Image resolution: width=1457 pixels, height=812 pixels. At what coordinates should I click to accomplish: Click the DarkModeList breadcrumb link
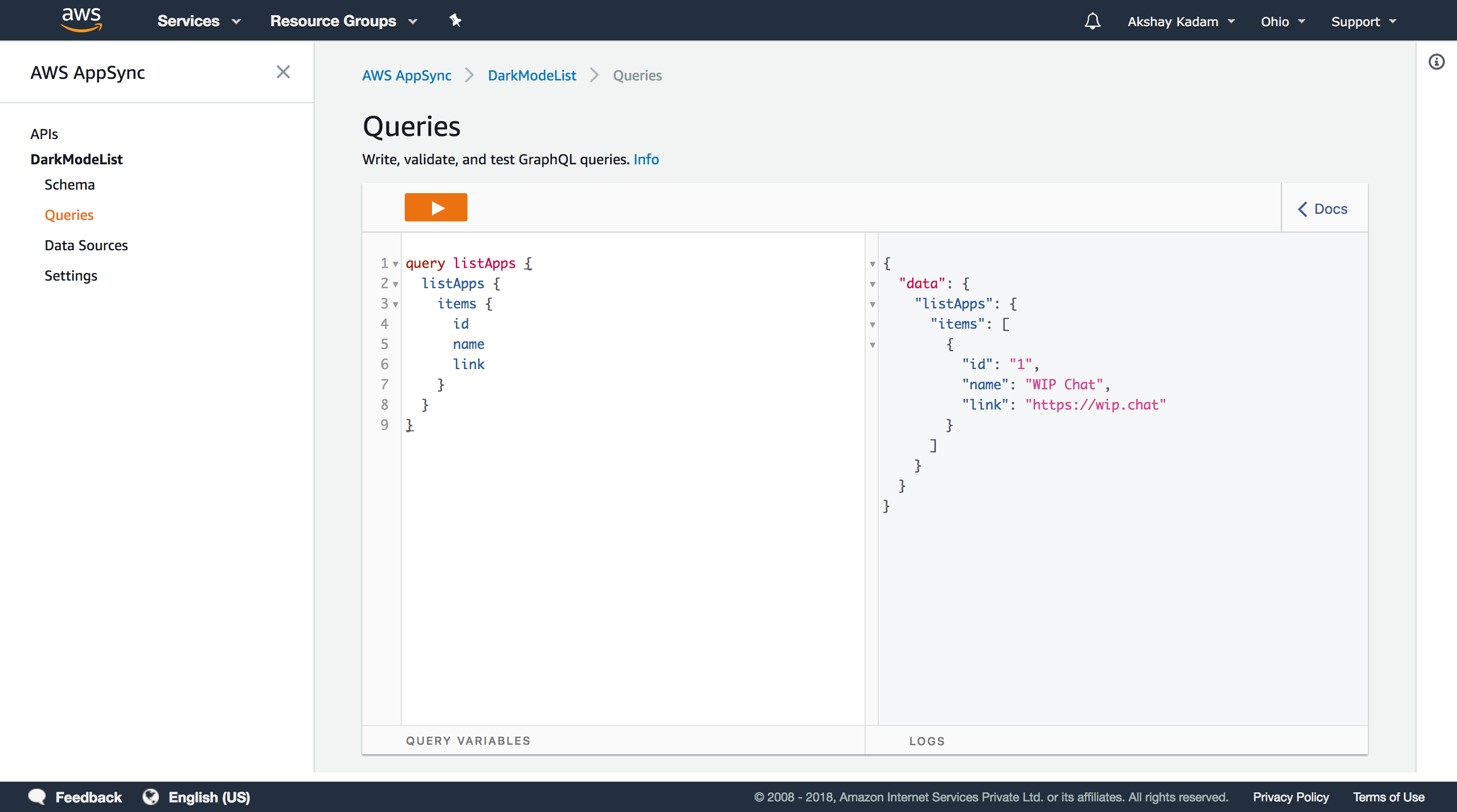(532, 75)
